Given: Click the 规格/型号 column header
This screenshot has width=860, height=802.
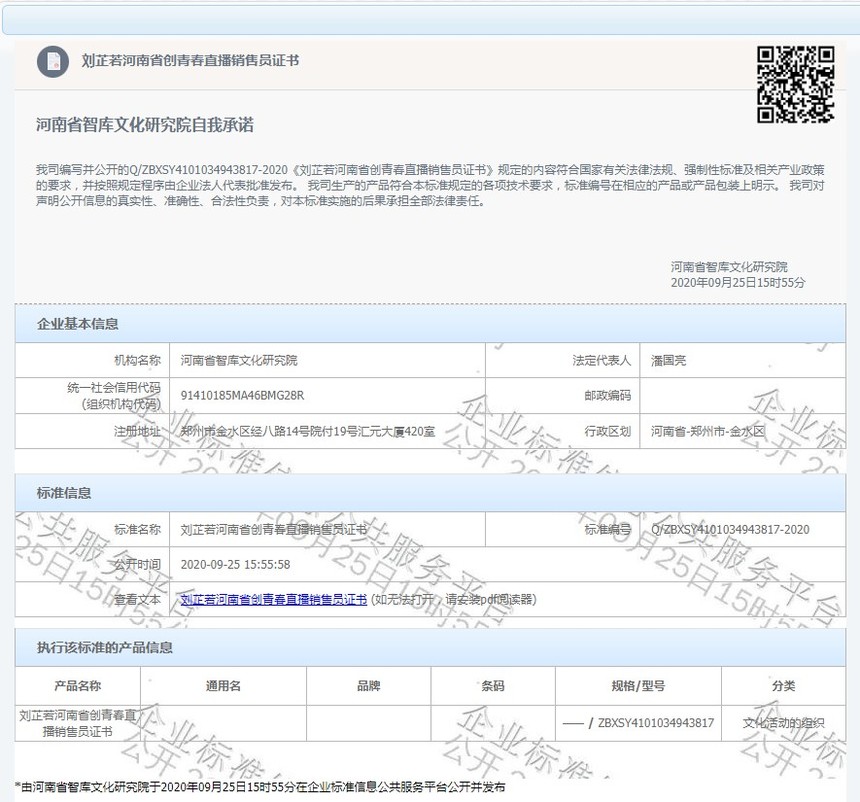Looking at the screenshot, I should [x=638, y=686].
